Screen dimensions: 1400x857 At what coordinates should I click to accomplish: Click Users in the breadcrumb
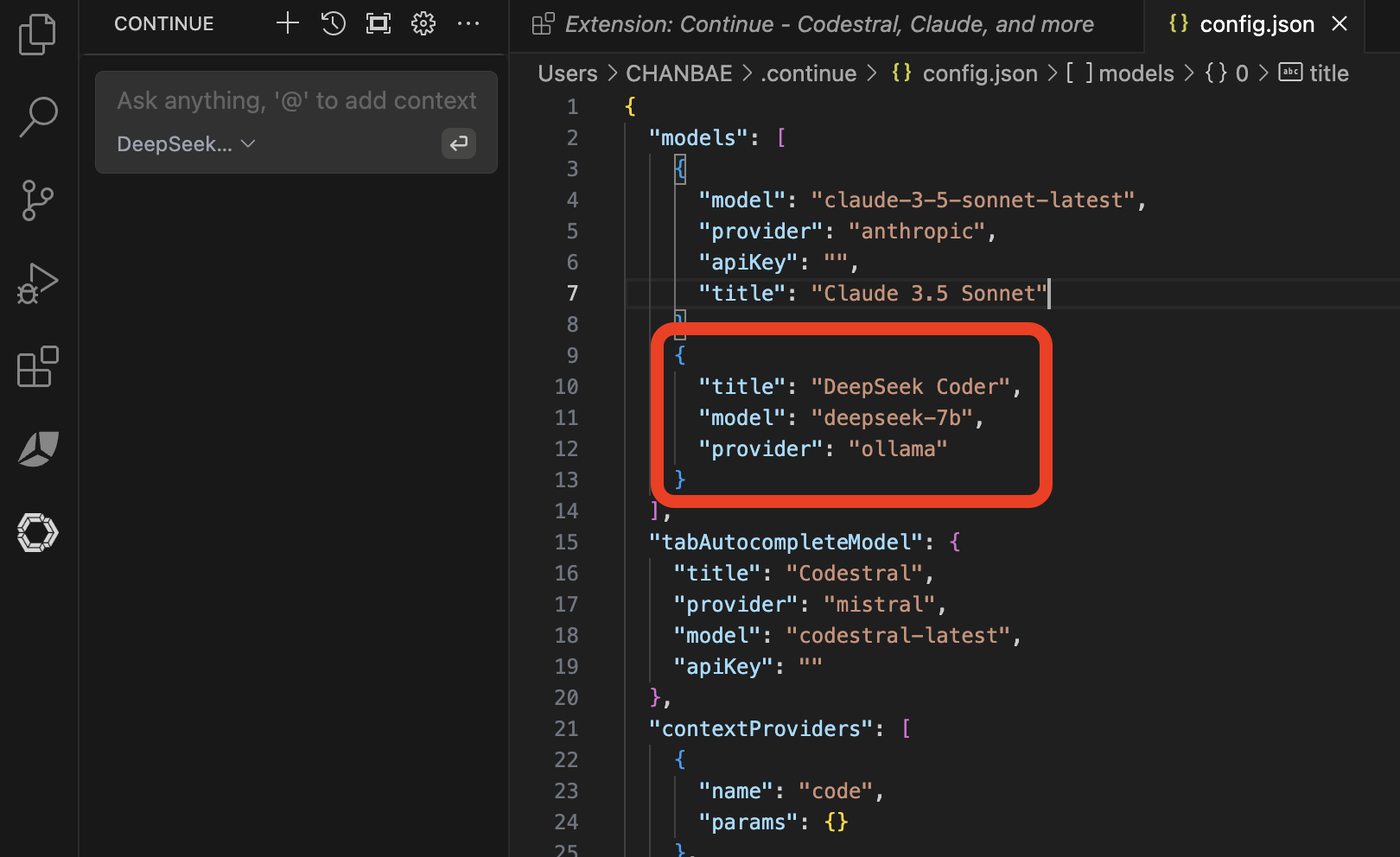(568, 73)
